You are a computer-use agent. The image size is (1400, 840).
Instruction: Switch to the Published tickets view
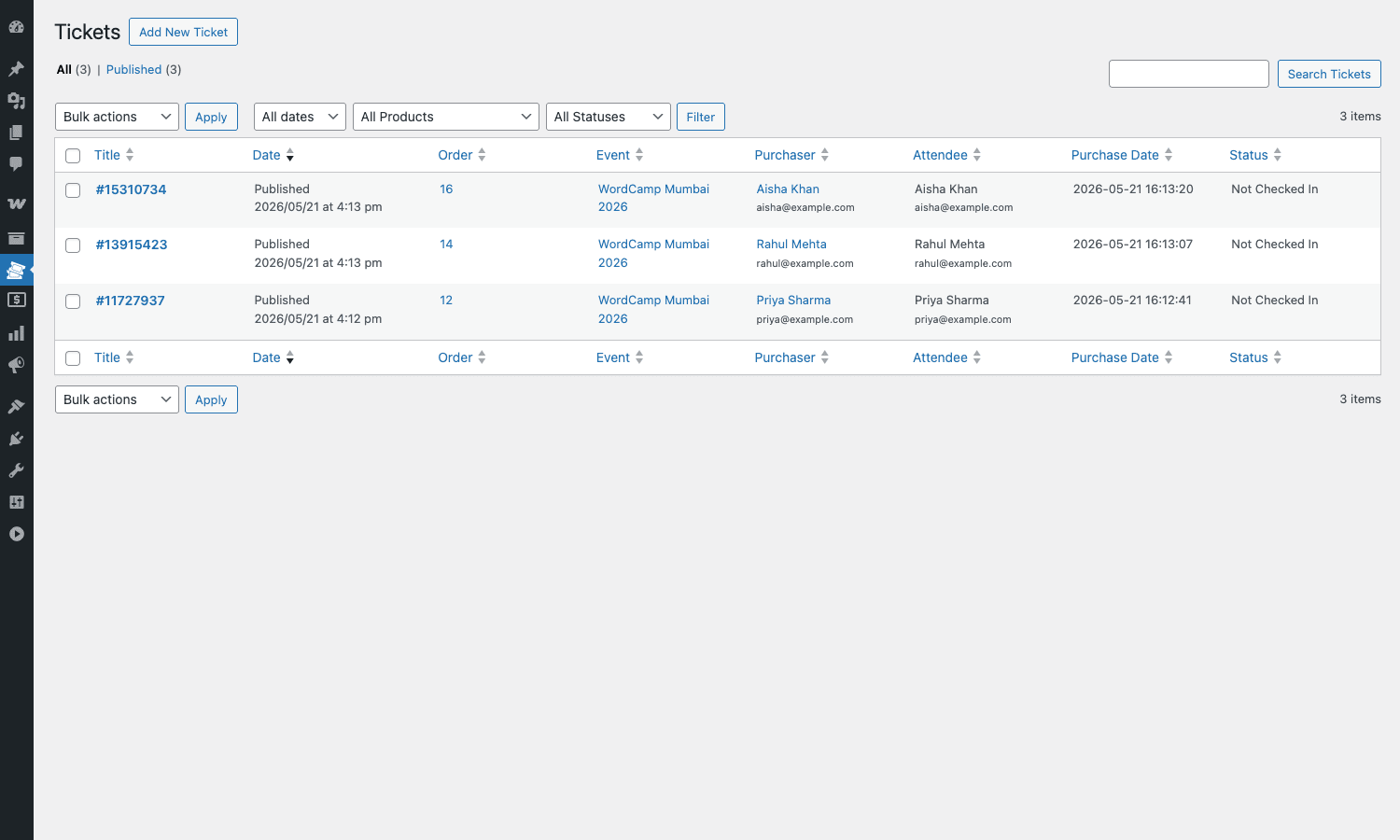point(133,70)
